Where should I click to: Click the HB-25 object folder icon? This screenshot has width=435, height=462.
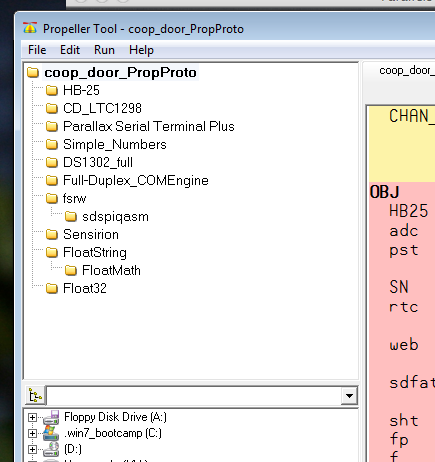click(x=52, y=90)
